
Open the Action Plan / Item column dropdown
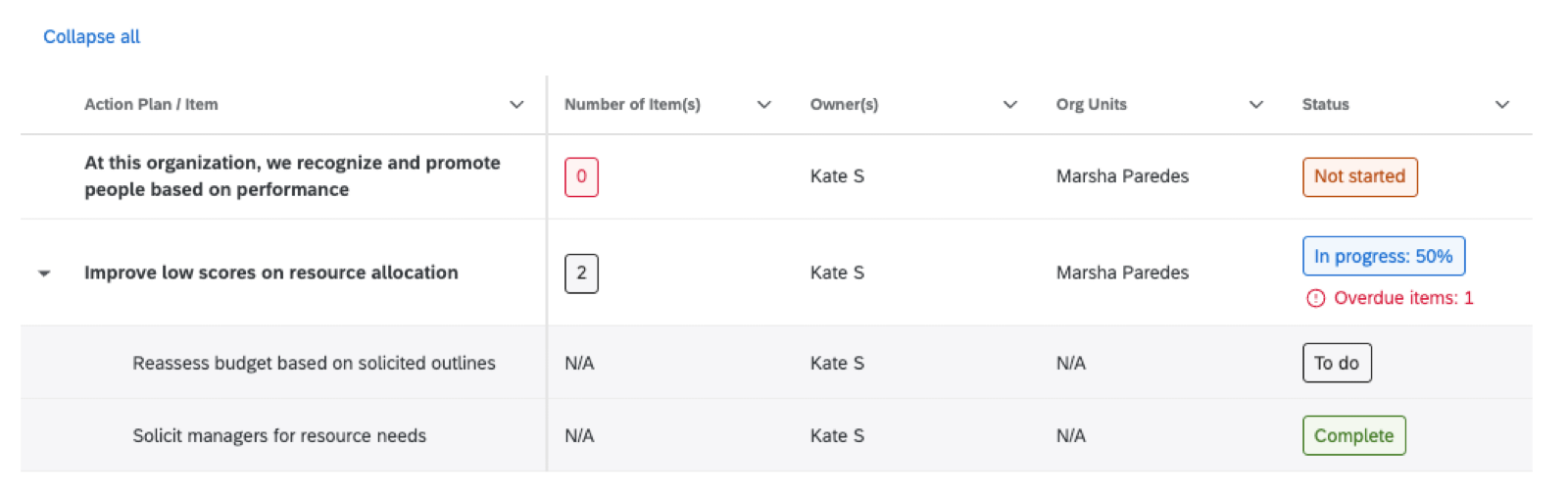516,105
